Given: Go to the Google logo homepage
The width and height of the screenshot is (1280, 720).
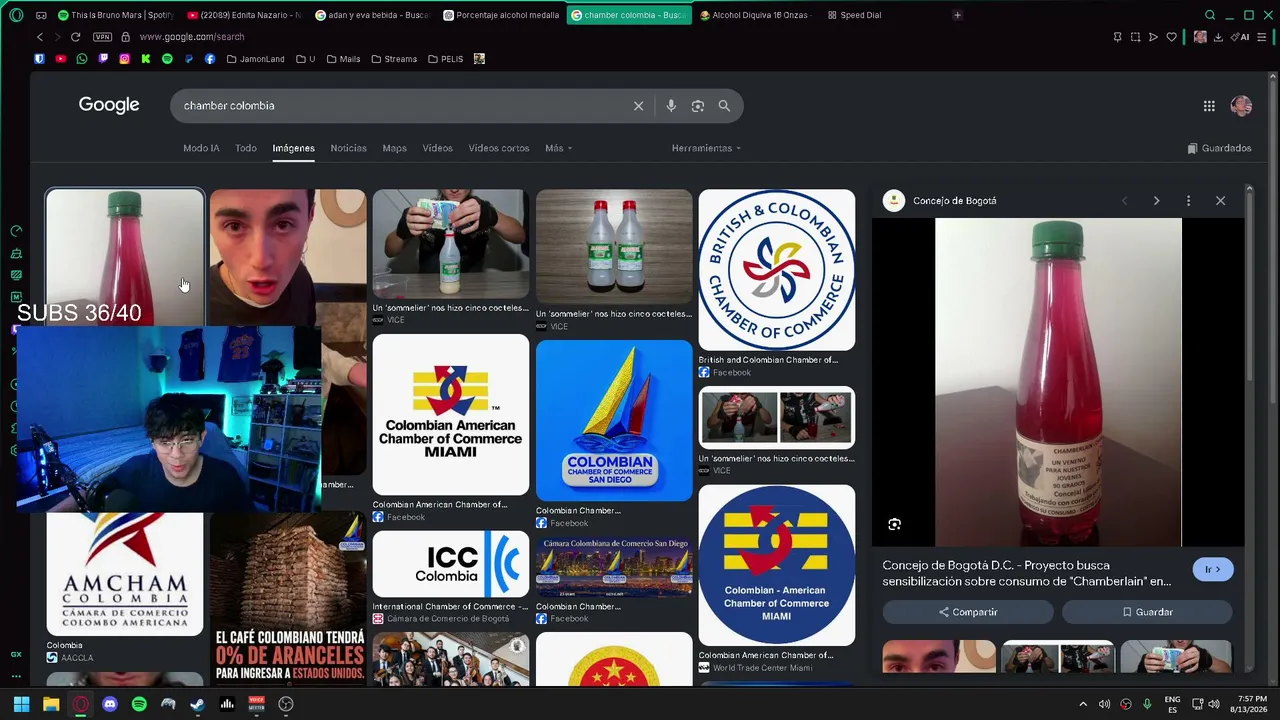Looking at the screenshot, I should (x=109, y=105).
